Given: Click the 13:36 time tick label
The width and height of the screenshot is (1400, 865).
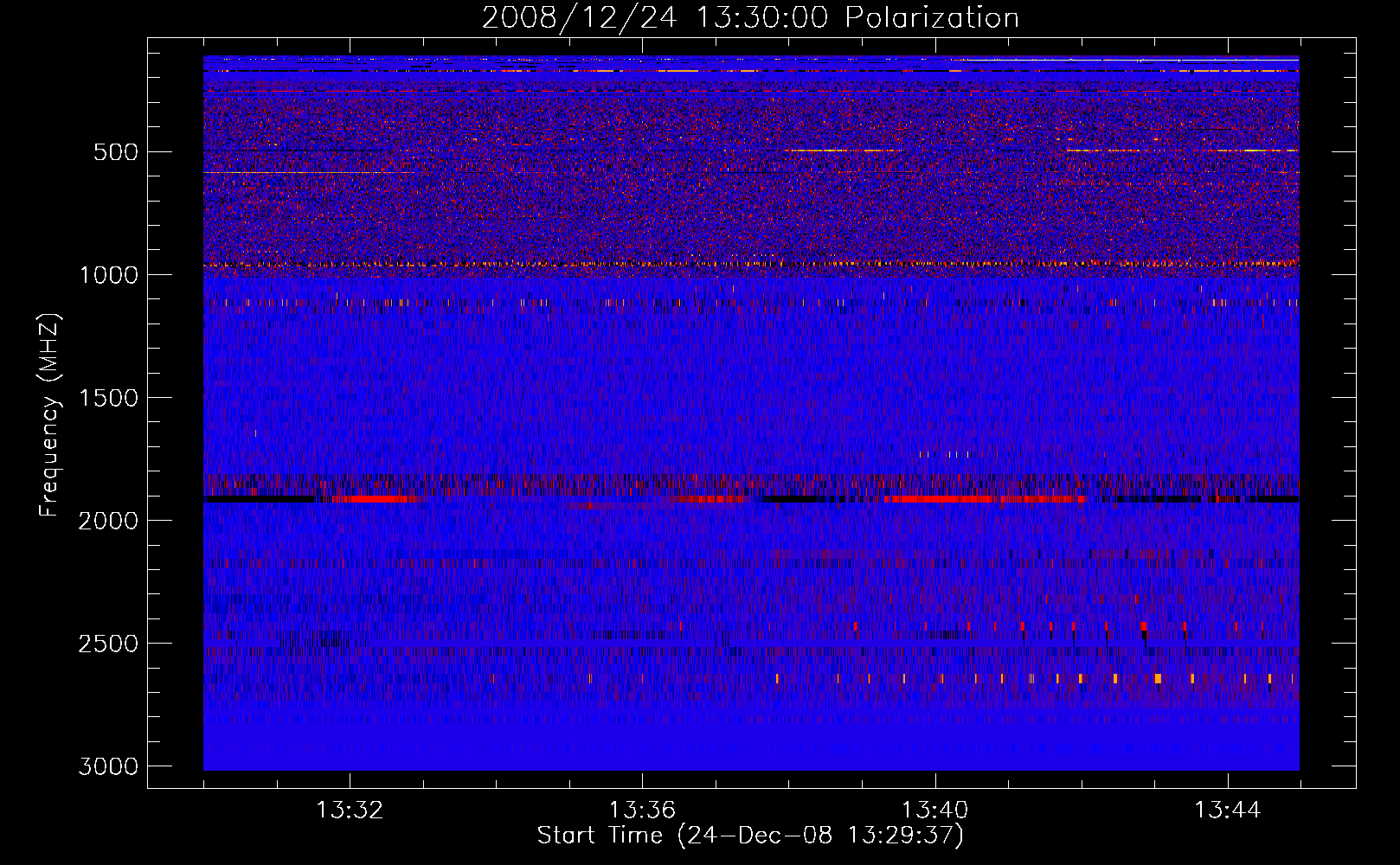Looking at the screenshot, I should pyautogui.click(x=642, y=811).
